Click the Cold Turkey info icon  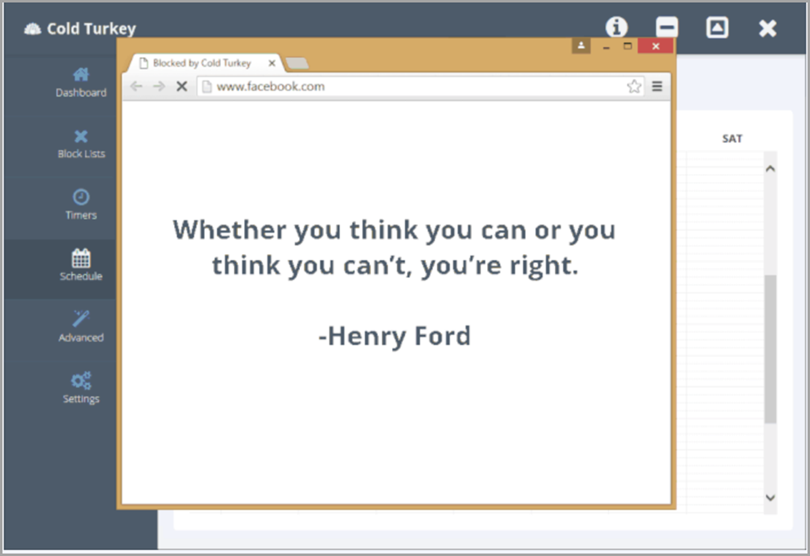[x=616, y=27]
